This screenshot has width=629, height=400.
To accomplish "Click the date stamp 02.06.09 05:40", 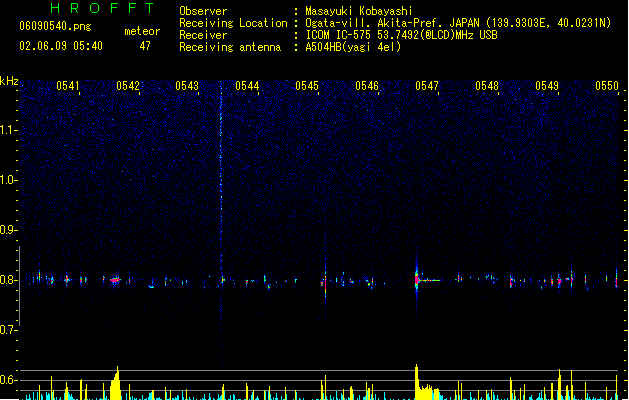I will click(x=61, y=46).
